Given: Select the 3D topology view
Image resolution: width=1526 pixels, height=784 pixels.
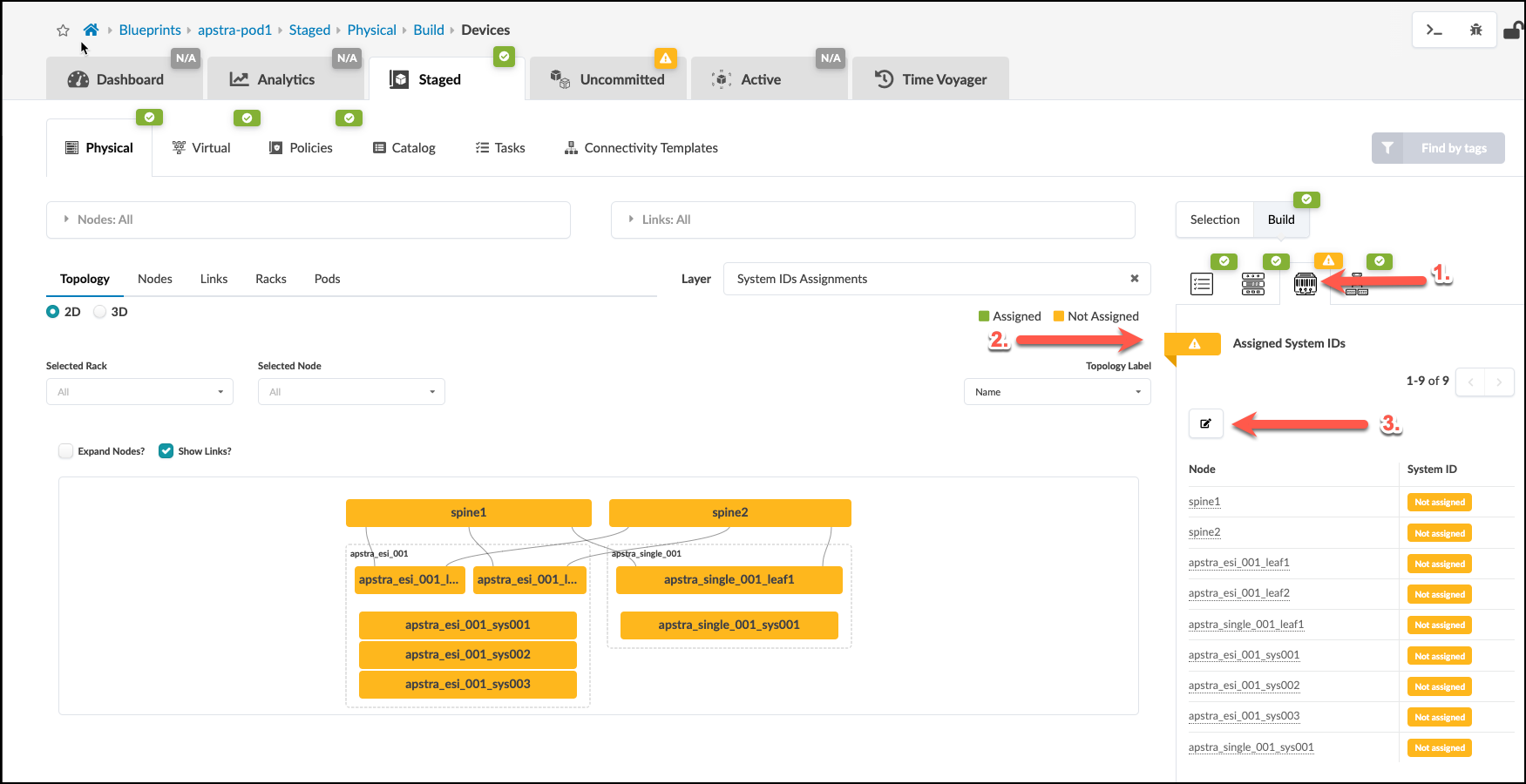Looking at the screenshot, I should point(100,312).
